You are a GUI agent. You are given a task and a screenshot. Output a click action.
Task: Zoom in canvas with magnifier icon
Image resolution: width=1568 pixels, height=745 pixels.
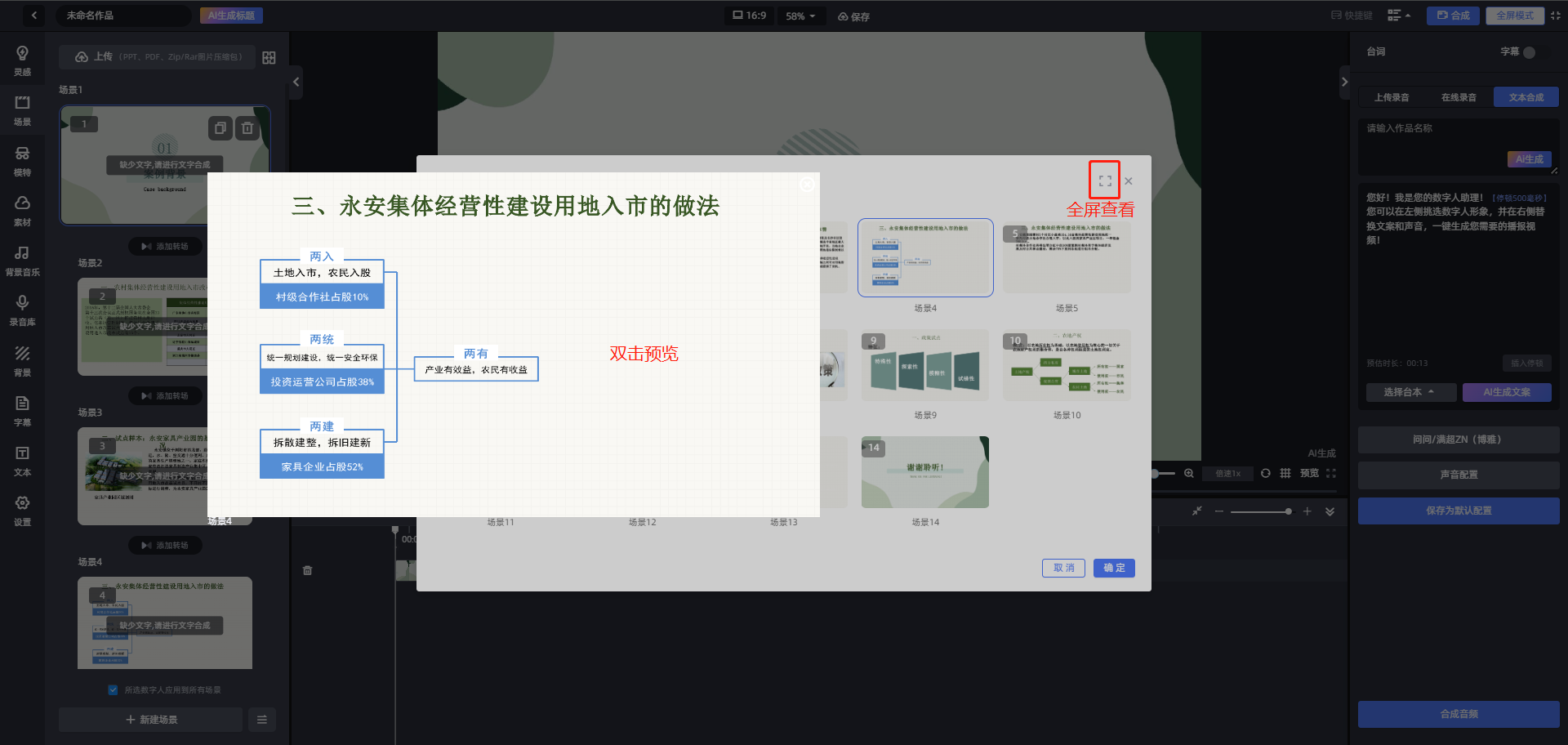[1189, 473]
